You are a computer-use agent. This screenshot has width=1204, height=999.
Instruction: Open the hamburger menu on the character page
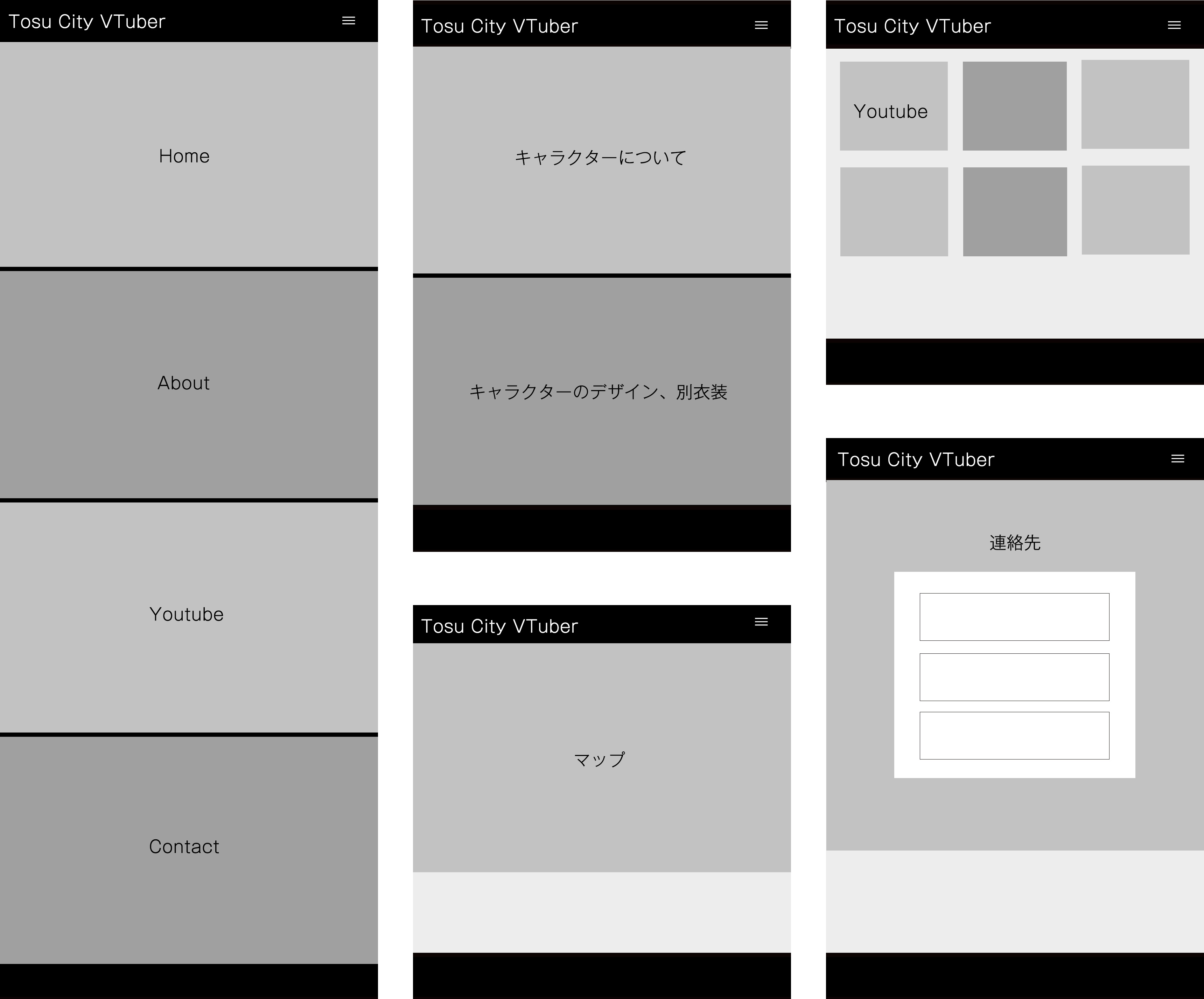pos(761,25)
